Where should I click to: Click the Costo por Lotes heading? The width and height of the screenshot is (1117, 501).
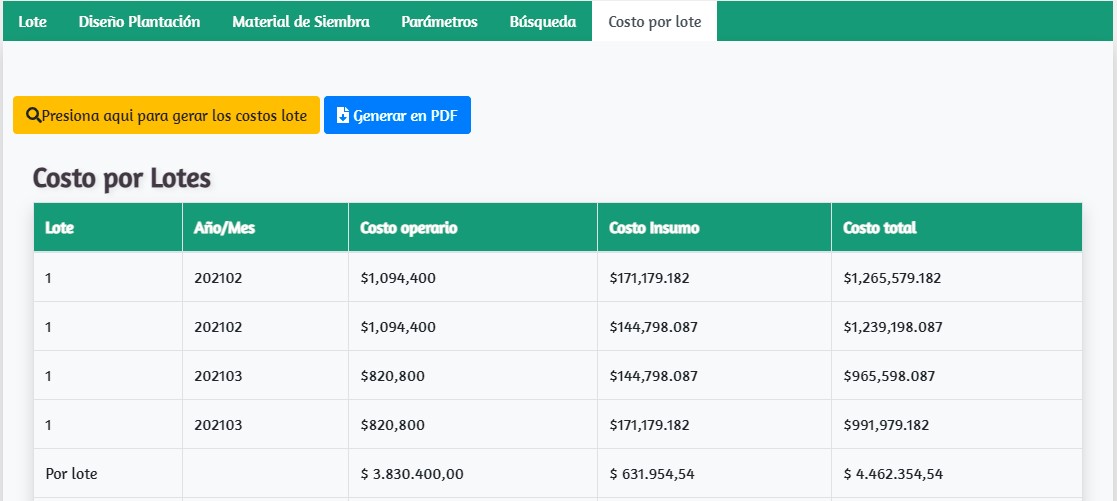[122, 179]
